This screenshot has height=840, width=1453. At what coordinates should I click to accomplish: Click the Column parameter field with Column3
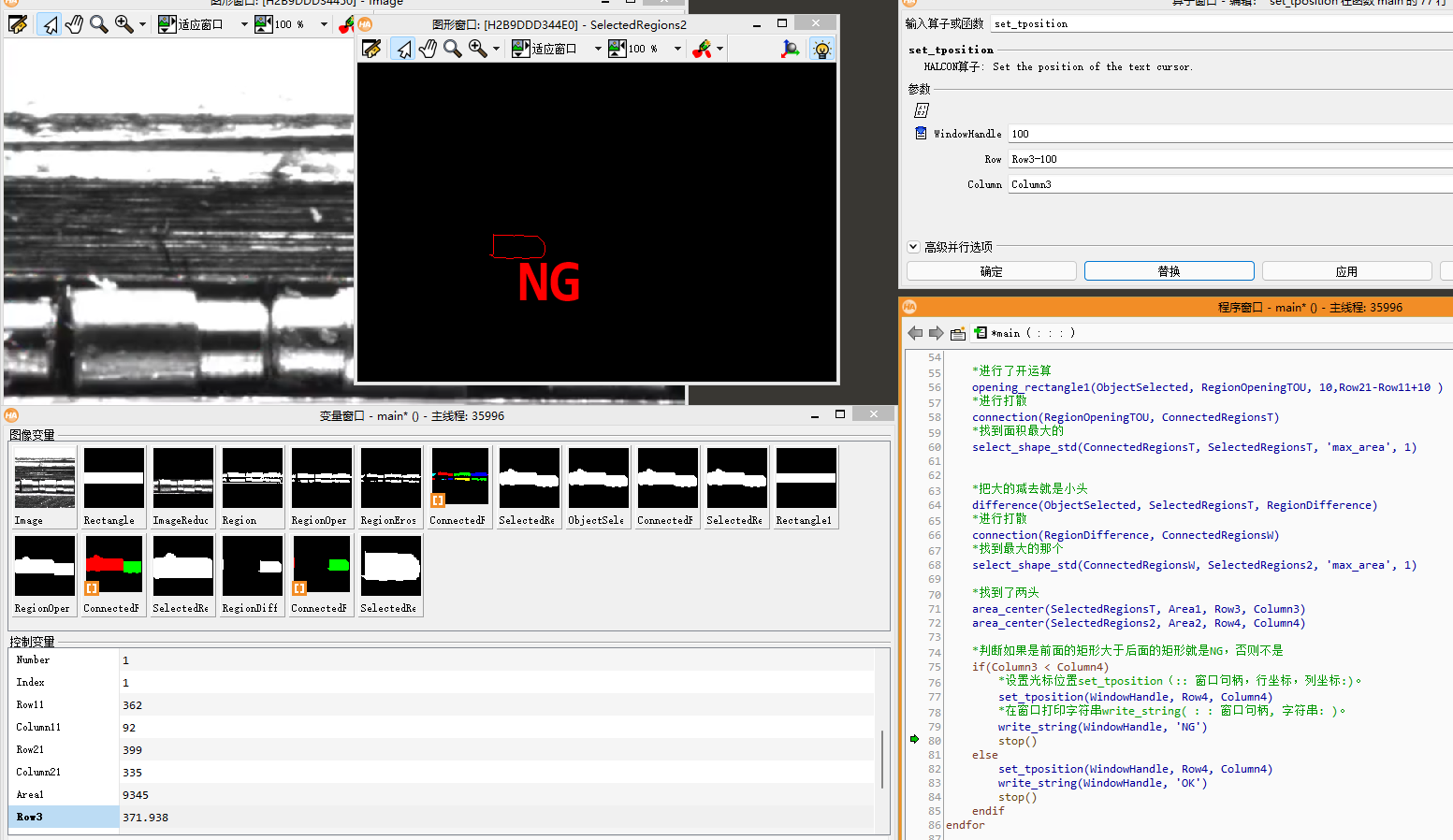(x=1230, y=184)
